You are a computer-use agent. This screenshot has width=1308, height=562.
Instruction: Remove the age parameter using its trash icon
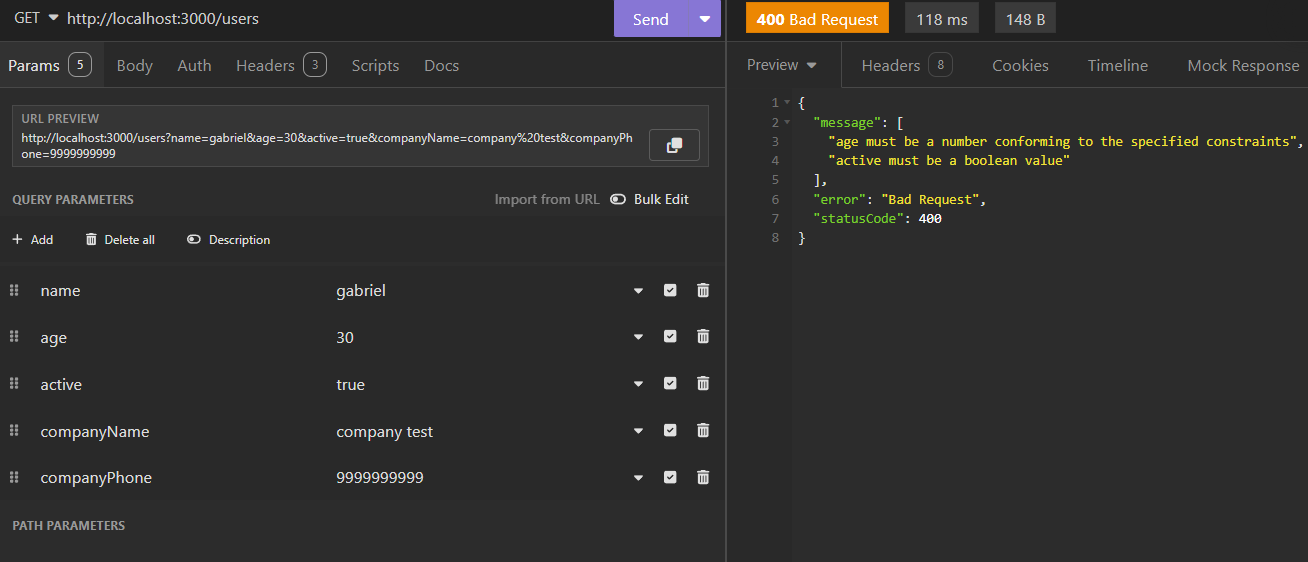point(703,337)
